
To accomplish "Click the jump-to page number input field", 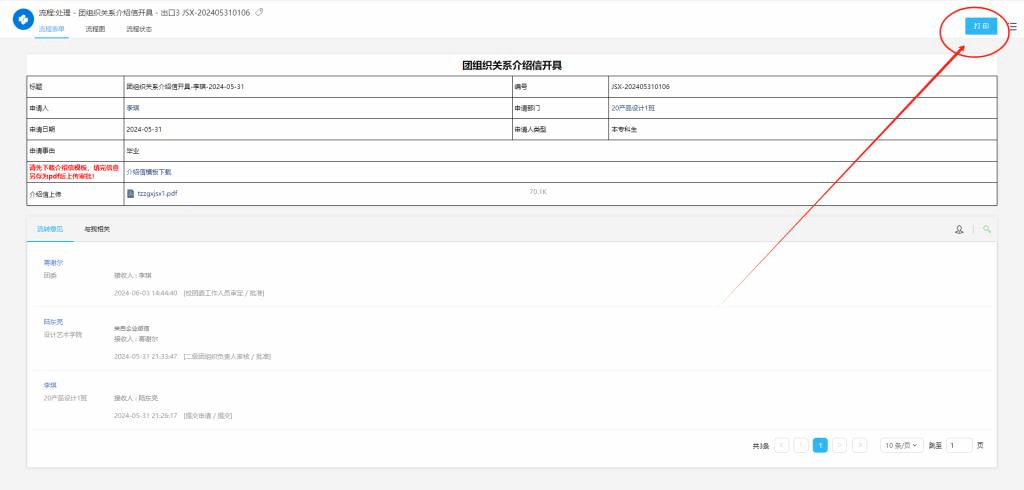I will pos(958,445).
